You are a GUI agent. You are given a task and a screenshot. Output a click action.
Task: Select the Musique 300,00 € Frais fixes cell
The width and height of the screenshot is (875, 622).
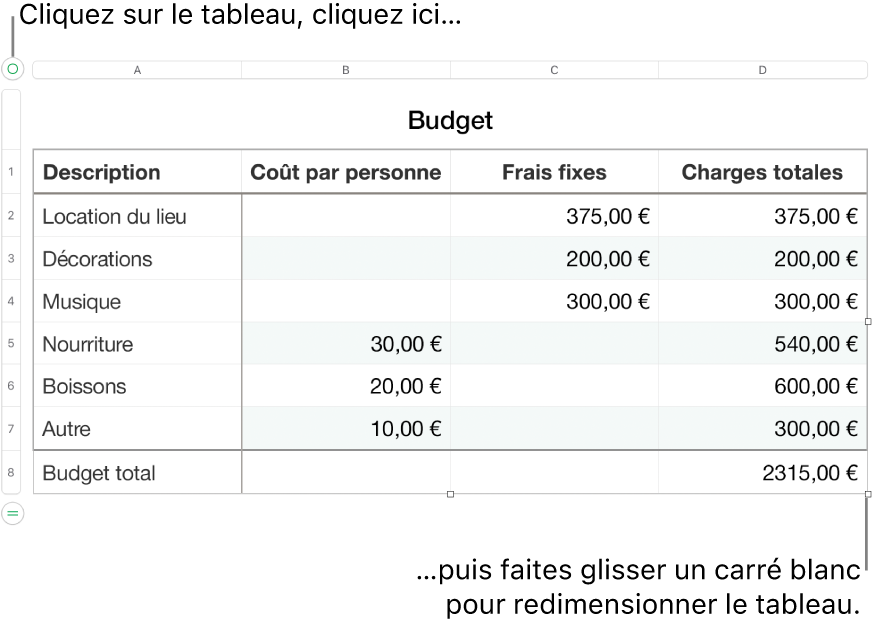pos(554,301)
